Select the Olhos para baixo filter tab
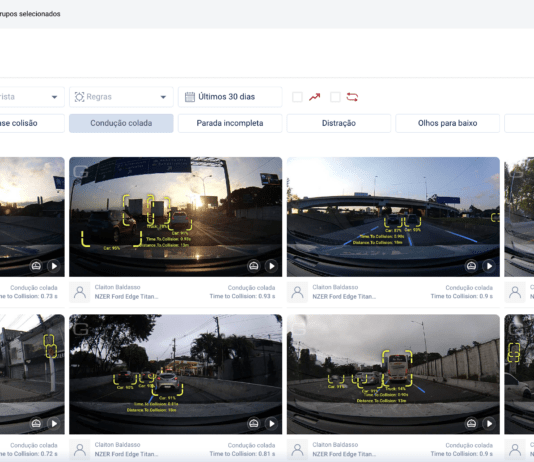The width and height of the screenshot is (534, 462). pos(447,123)
